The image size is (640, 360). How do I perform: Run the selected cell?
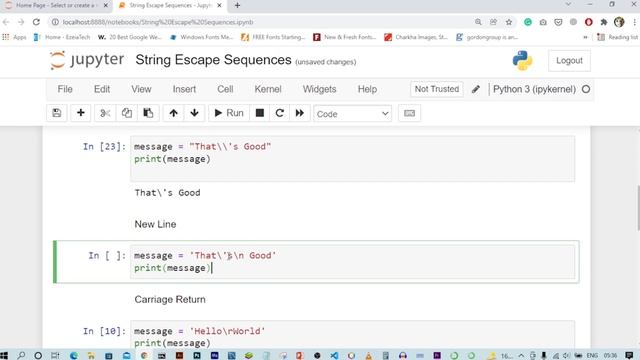click(229, 113)
